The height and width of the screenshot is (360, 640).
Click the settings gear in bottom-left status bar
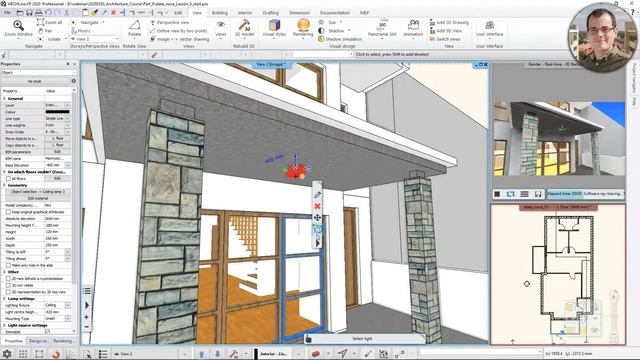tap(7, 353)
